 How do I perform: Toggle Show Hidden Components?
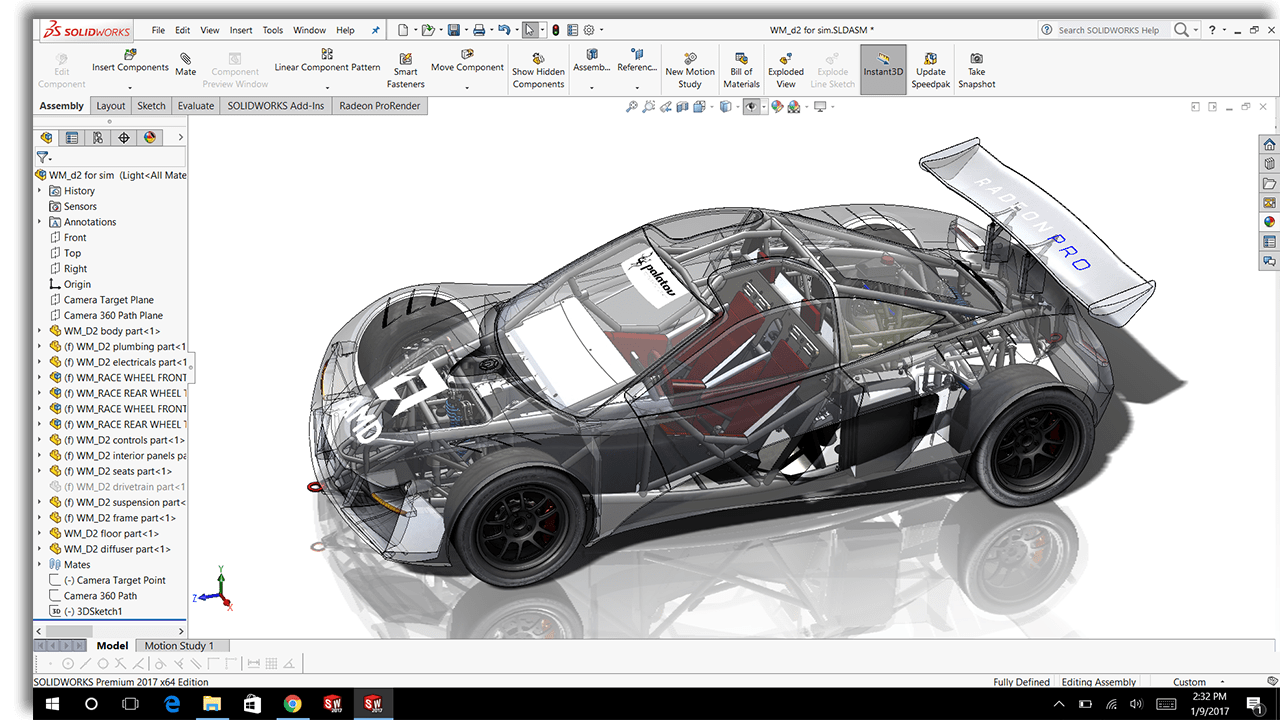pos(538,66)
